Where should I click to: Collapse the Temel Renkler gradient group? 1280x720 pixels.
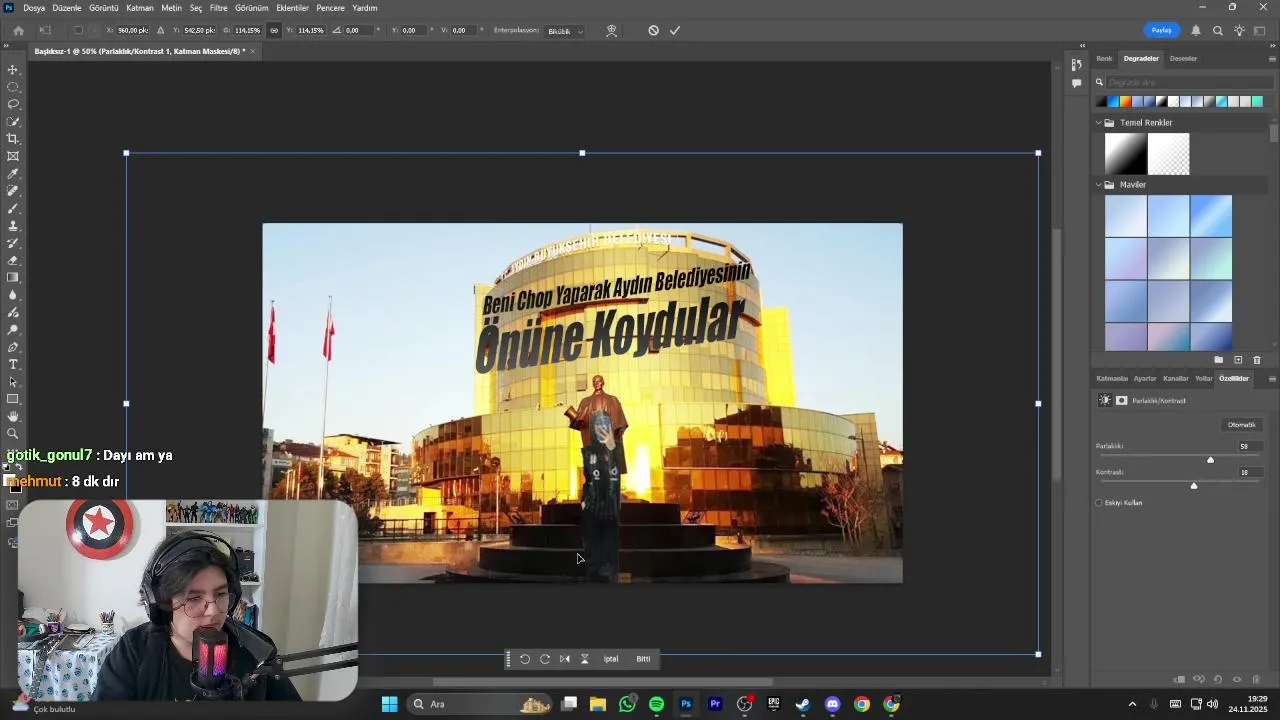pyautogui.click(x=1098, y=123)
